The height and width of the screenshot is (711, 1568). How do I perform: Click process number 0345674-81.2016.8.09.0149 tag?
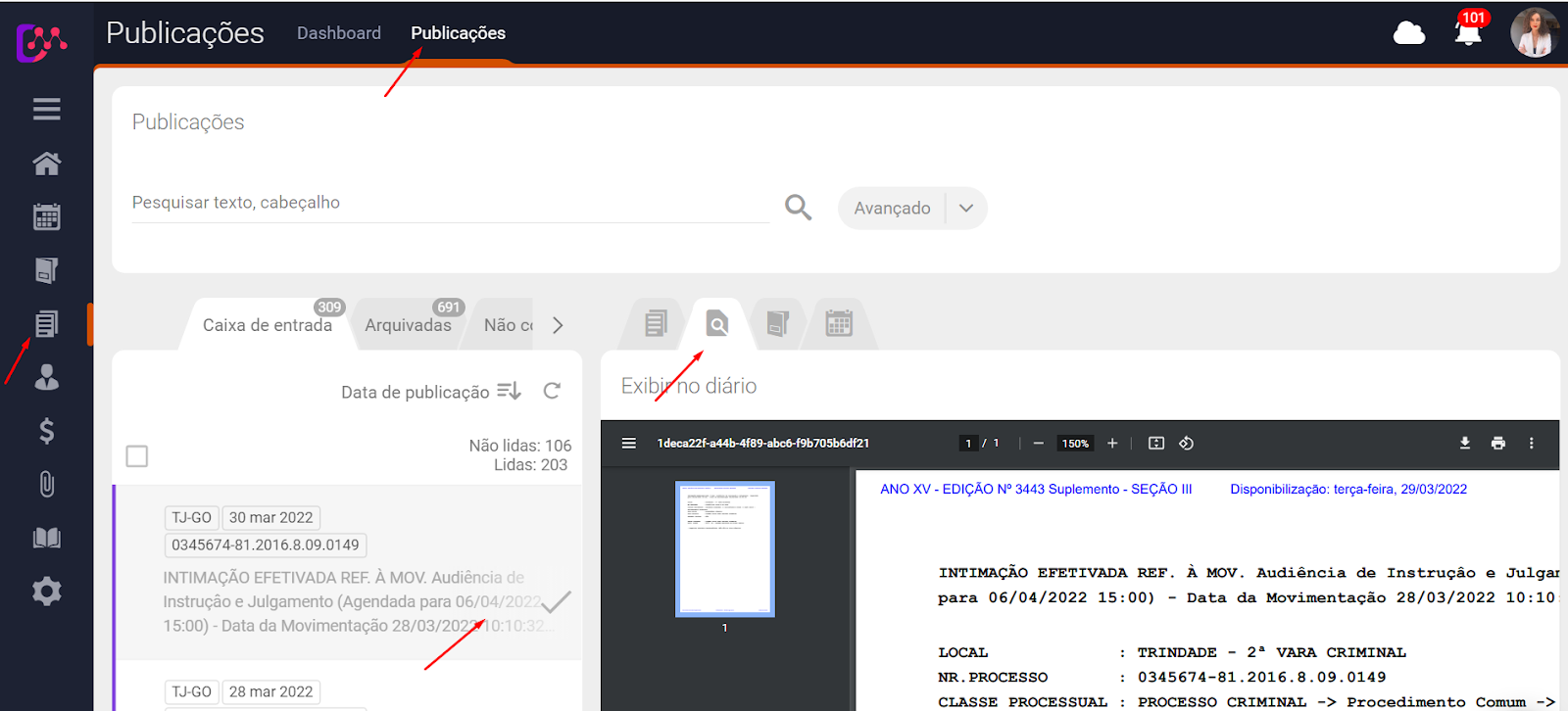(x=266, y=545)
